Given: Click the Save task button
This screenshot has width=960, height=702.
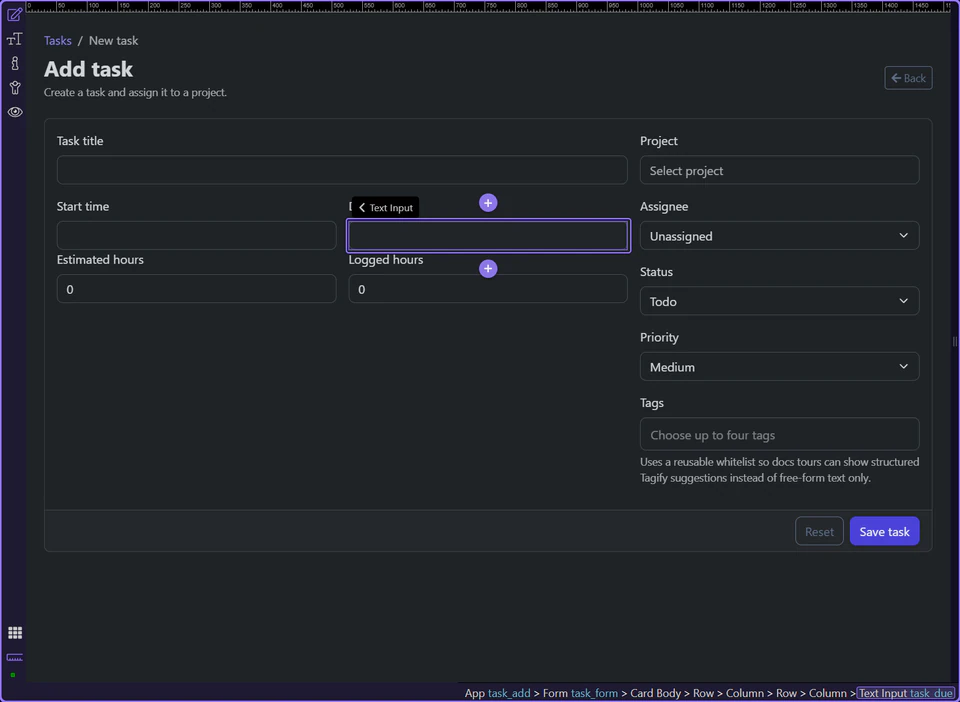Looking at the screenshot, I should point(884,531).
